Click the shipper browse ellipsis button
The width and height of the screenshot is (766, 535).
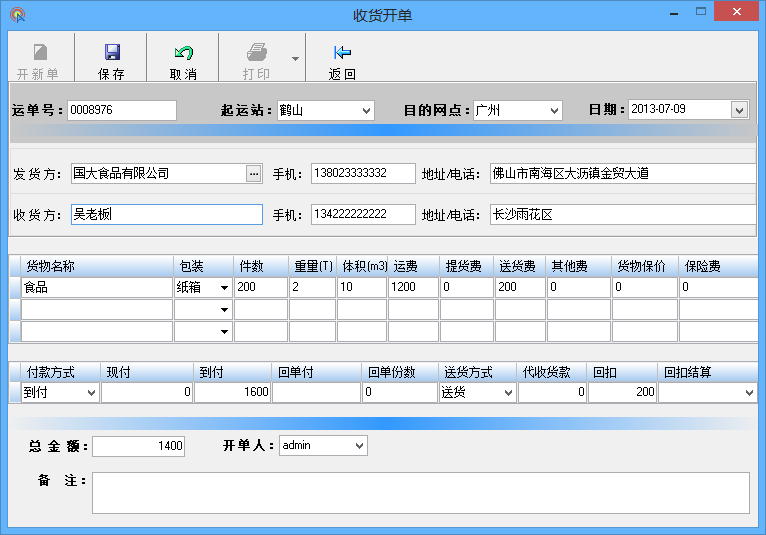pos(253,173)
